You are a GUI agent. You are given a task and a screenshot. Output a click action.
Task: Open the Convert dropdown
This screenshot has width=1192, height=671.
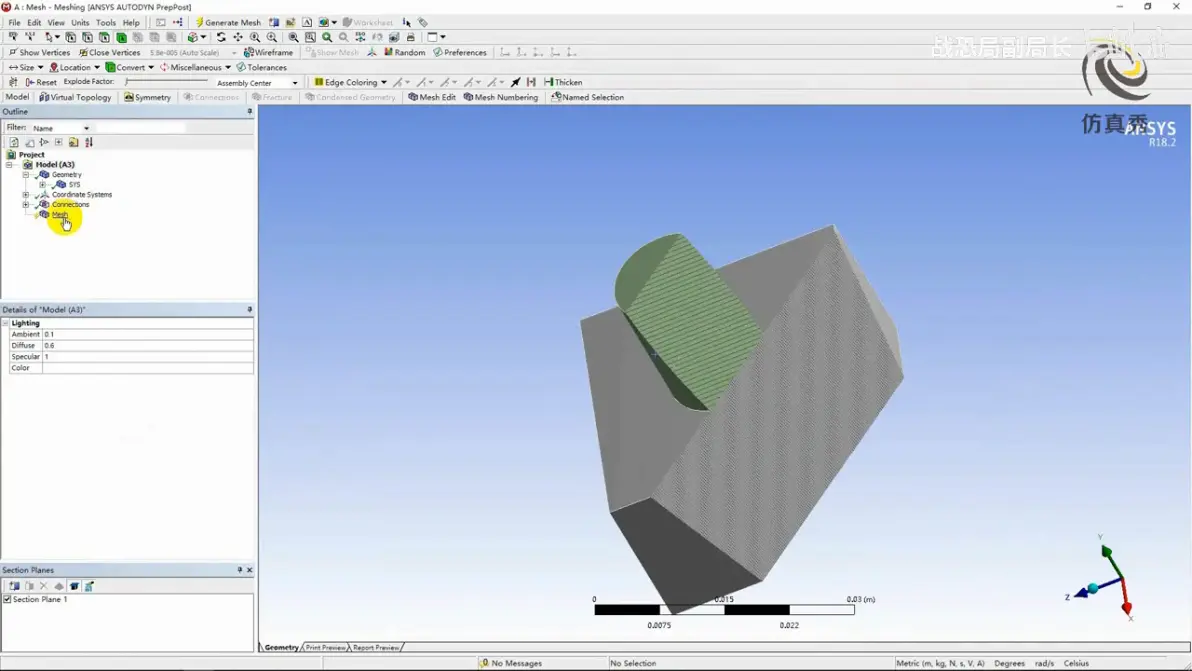130,68
